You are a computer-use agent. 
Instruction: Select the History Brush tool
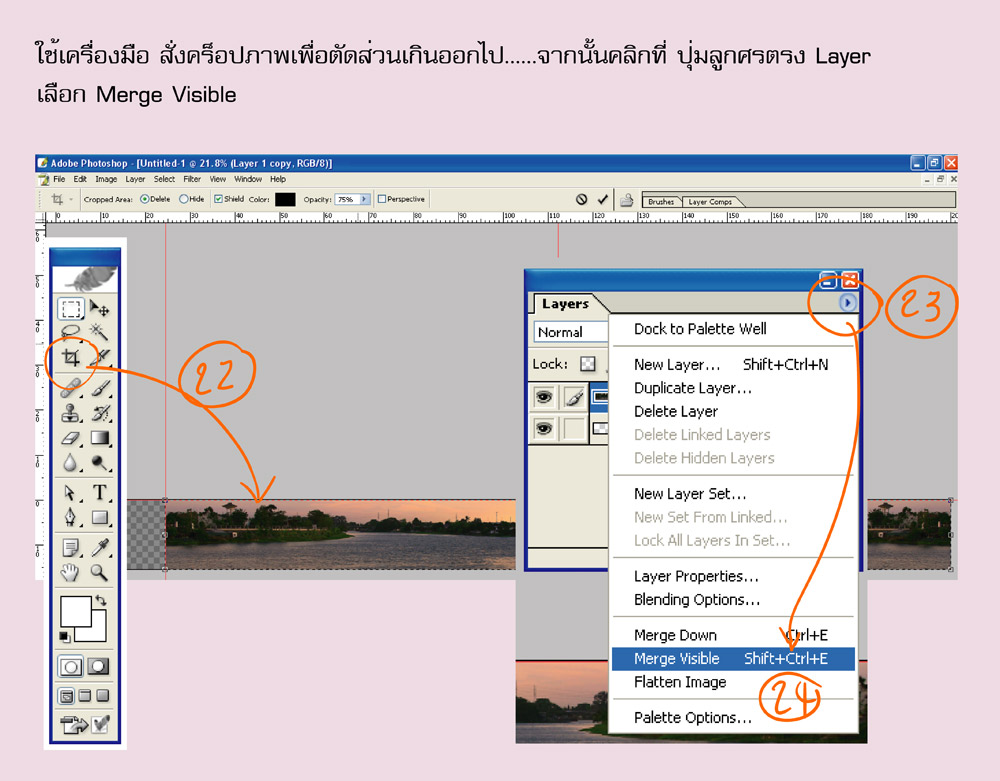99,412
